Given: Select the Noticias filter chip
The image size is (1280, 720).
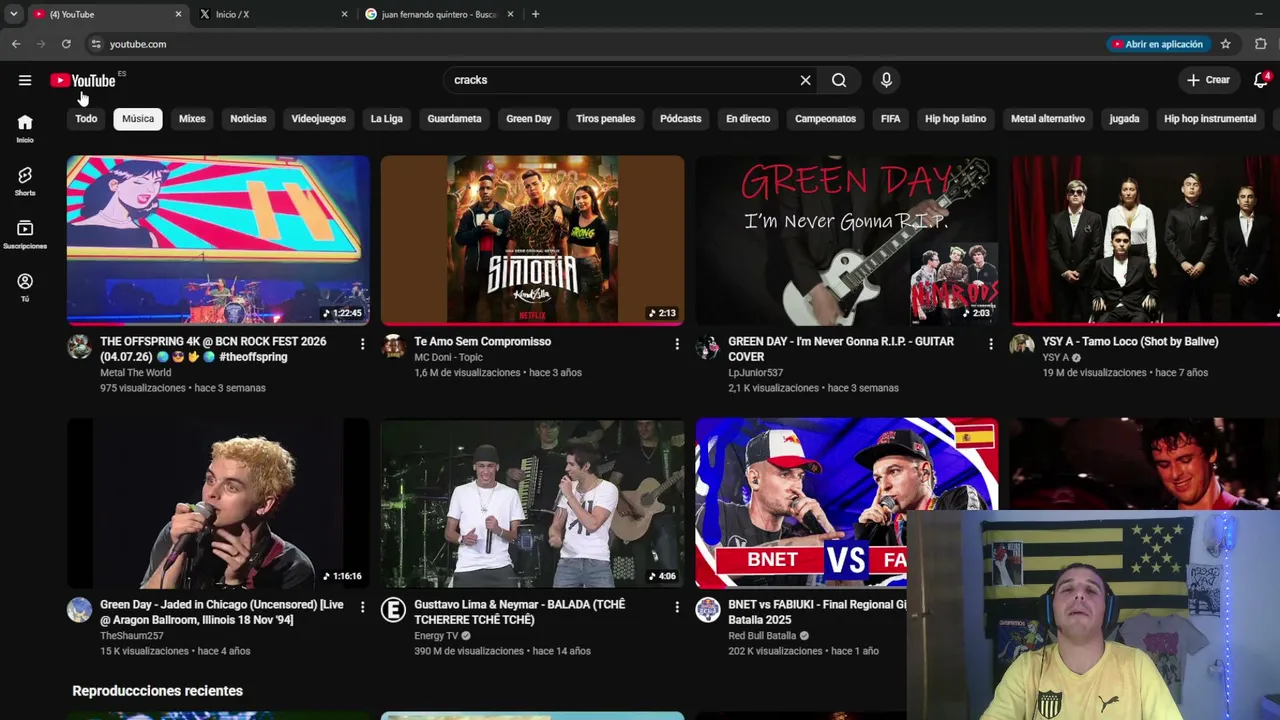Looking at the screenshot, I should coord(248,119).
